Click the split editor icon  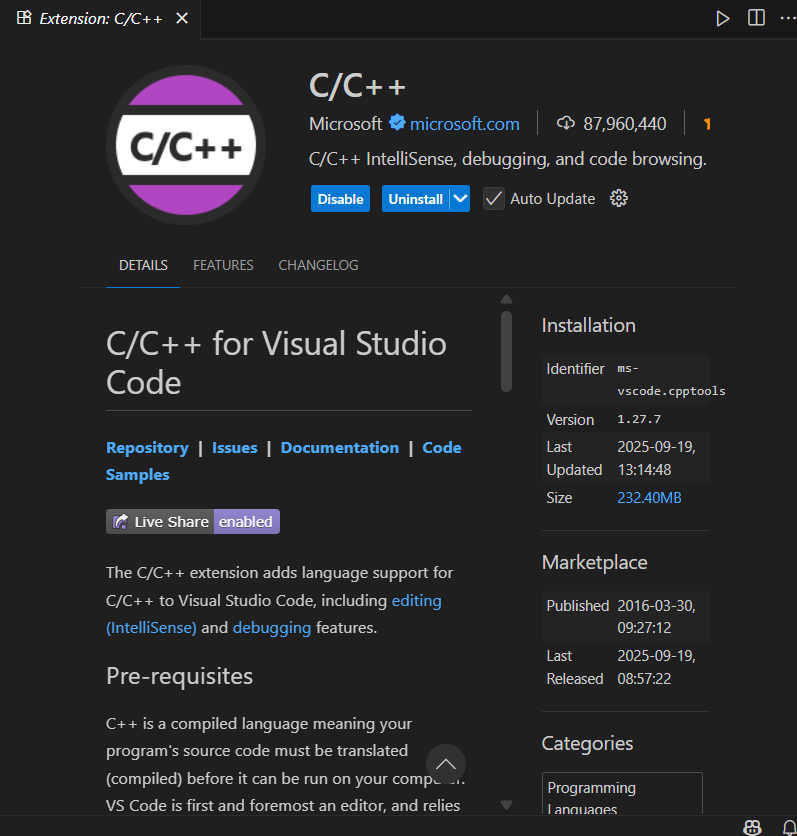(756, 19)
